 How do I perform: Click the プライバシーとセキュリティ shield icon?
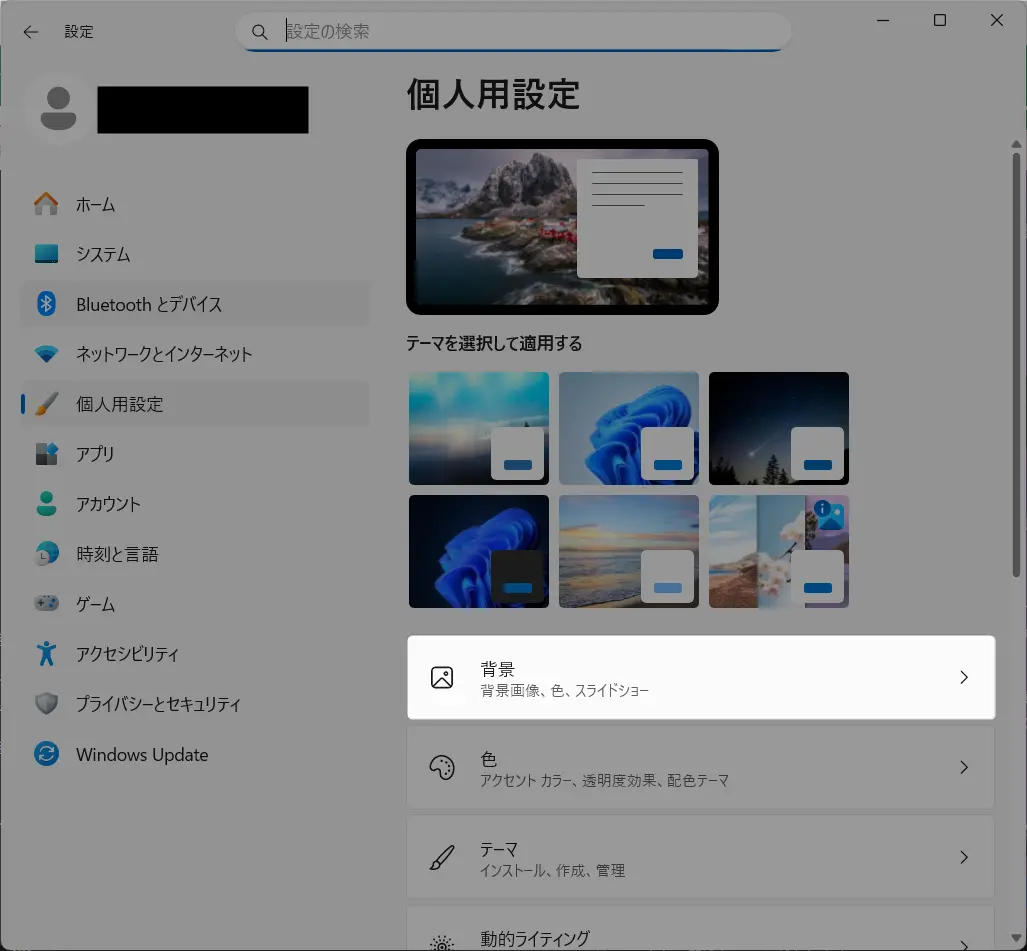click(46, 703)
